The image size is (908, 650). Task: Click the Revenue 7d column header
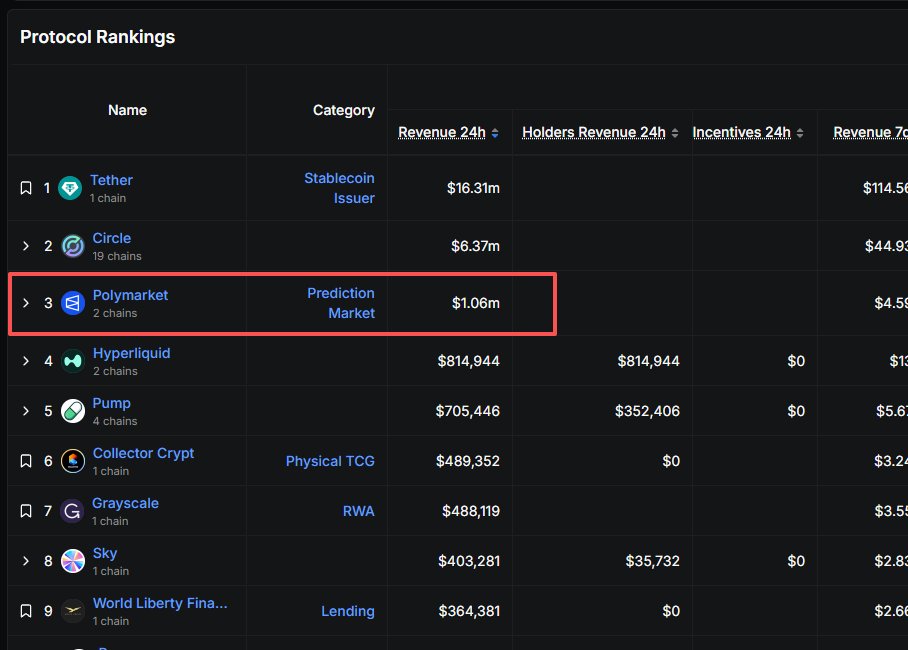pyautogui.click(x=870, y=132)
